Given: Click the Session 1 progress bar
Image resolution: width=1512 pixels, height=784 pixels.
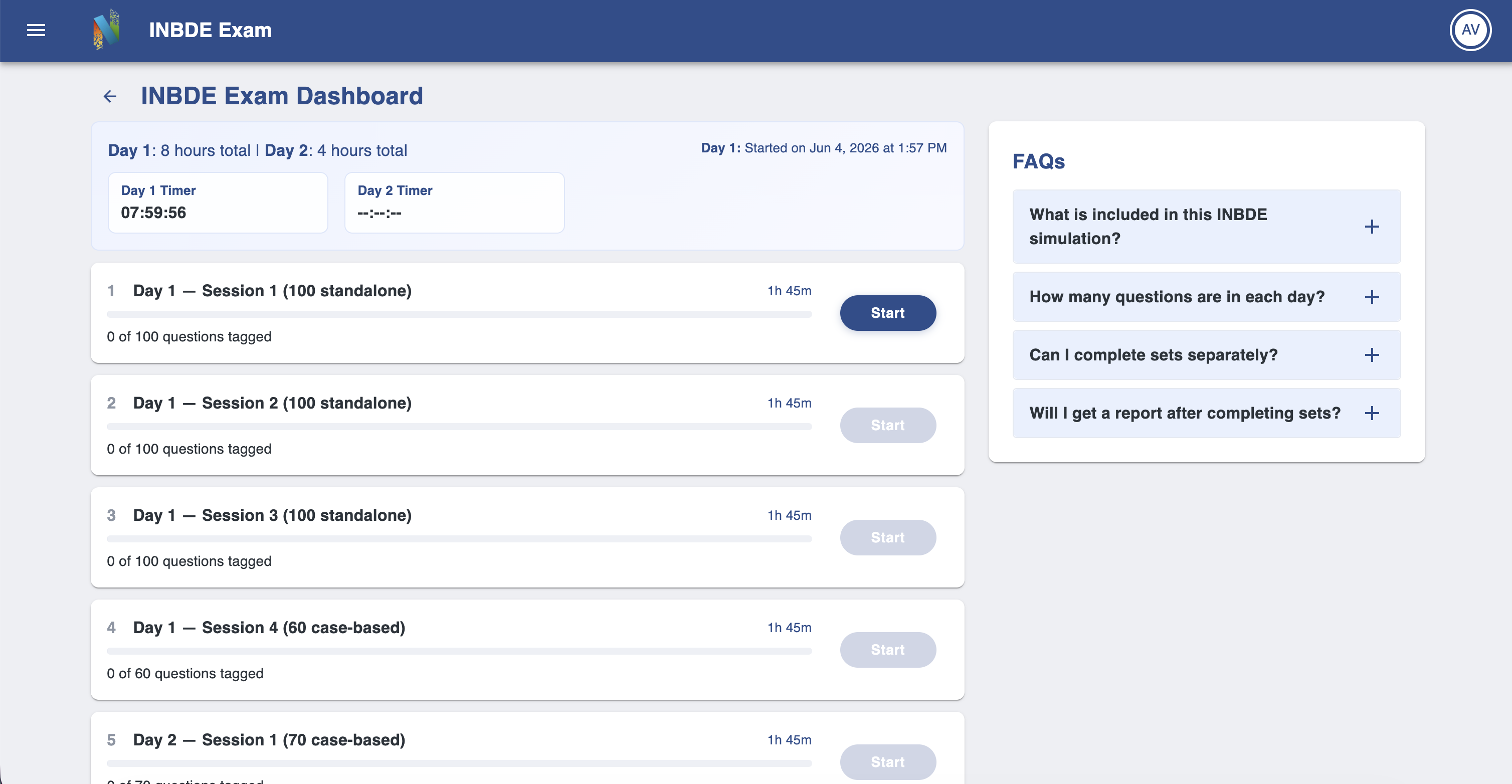Looking at the screenshot, I should (459, 314).
